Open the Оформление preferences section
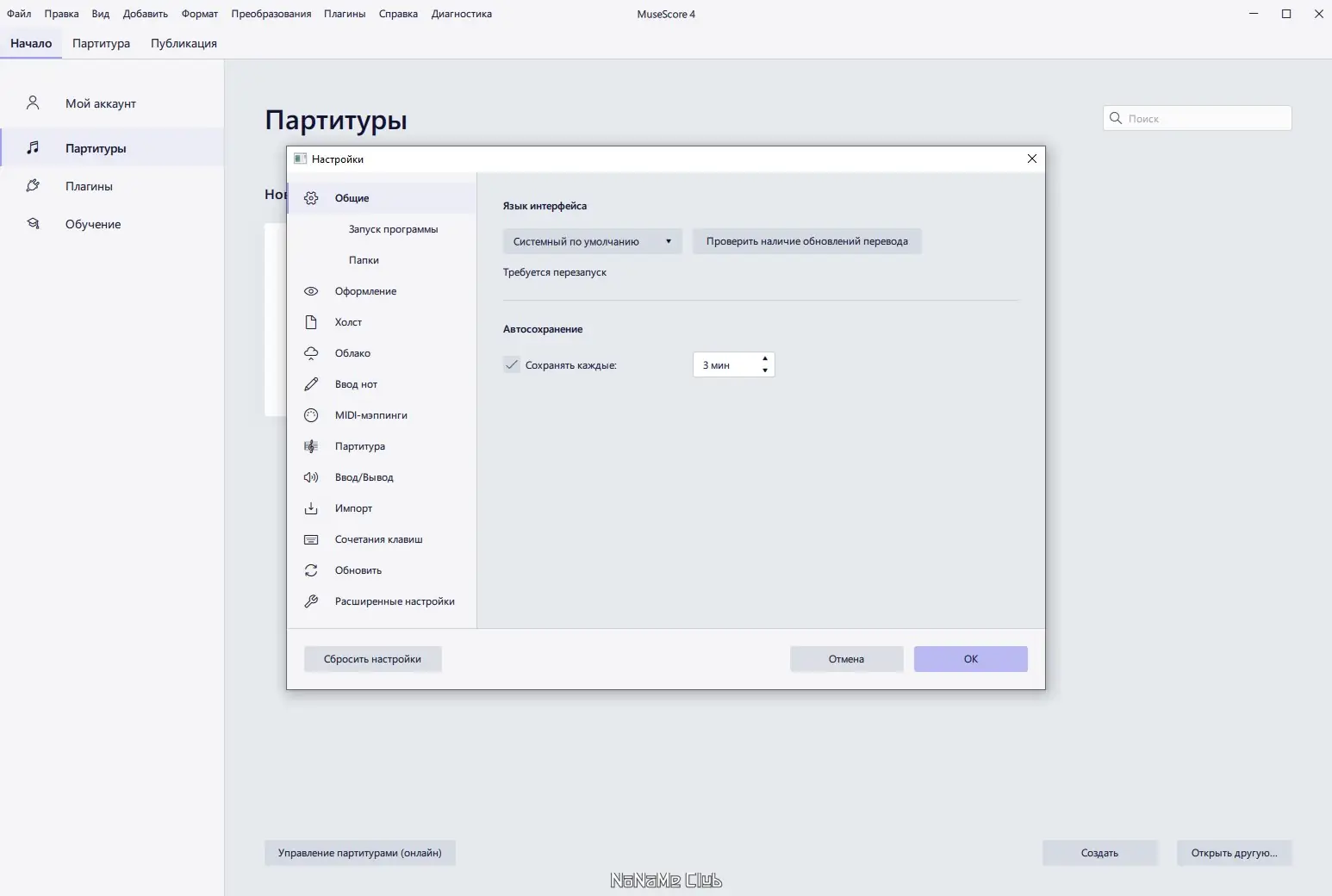The image size is (1332, 896). pyautogui.click(x=365, y=291)
